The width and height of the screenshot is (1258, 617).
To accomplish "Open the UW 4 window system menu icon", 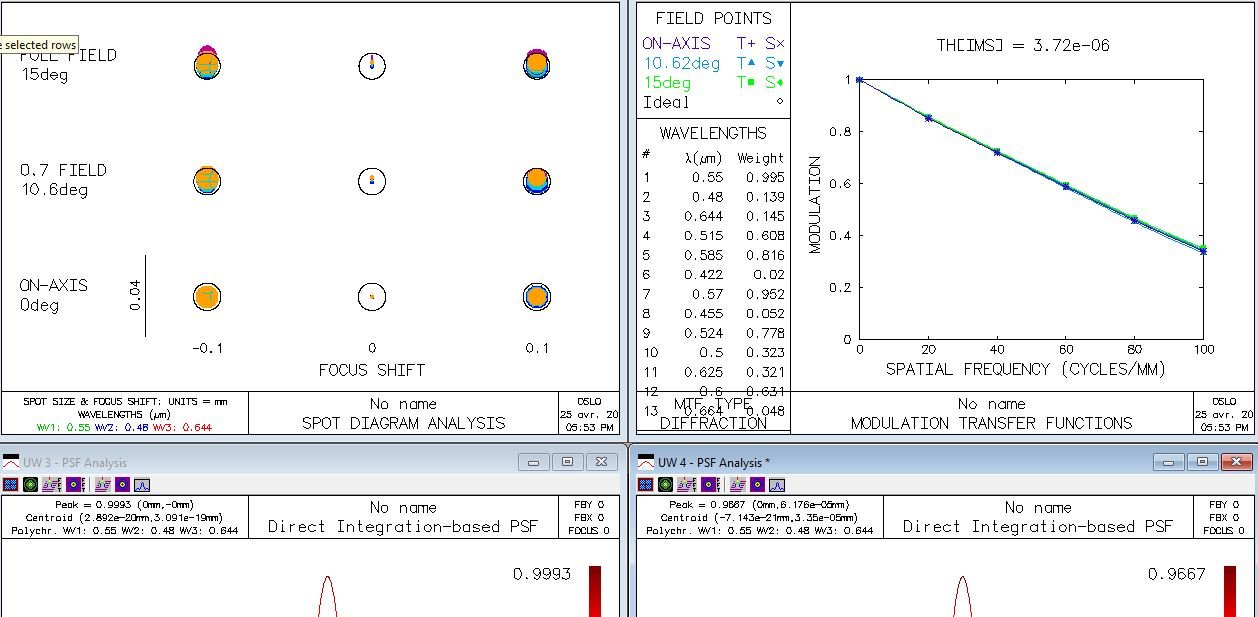I will [x=647, y=462].
